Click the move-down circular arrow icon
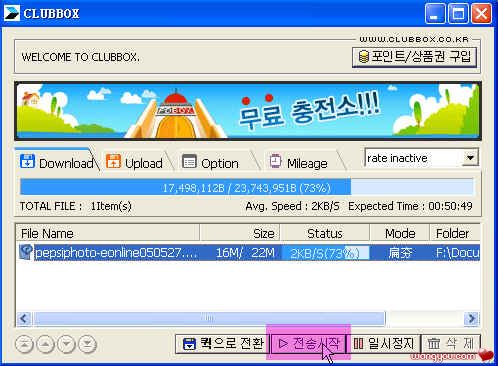 [x=66, y=344]
